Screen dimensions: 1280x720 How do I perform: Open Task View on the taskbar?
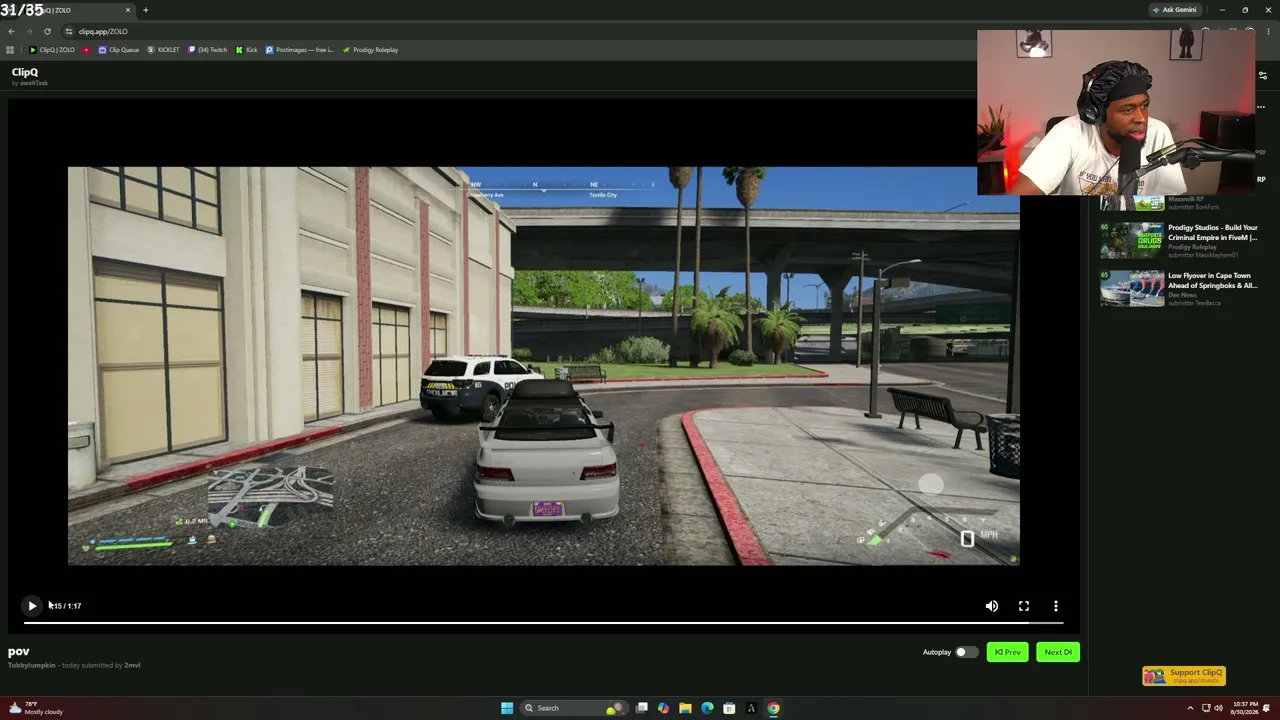pyautogui.click(x=642, y=708)
